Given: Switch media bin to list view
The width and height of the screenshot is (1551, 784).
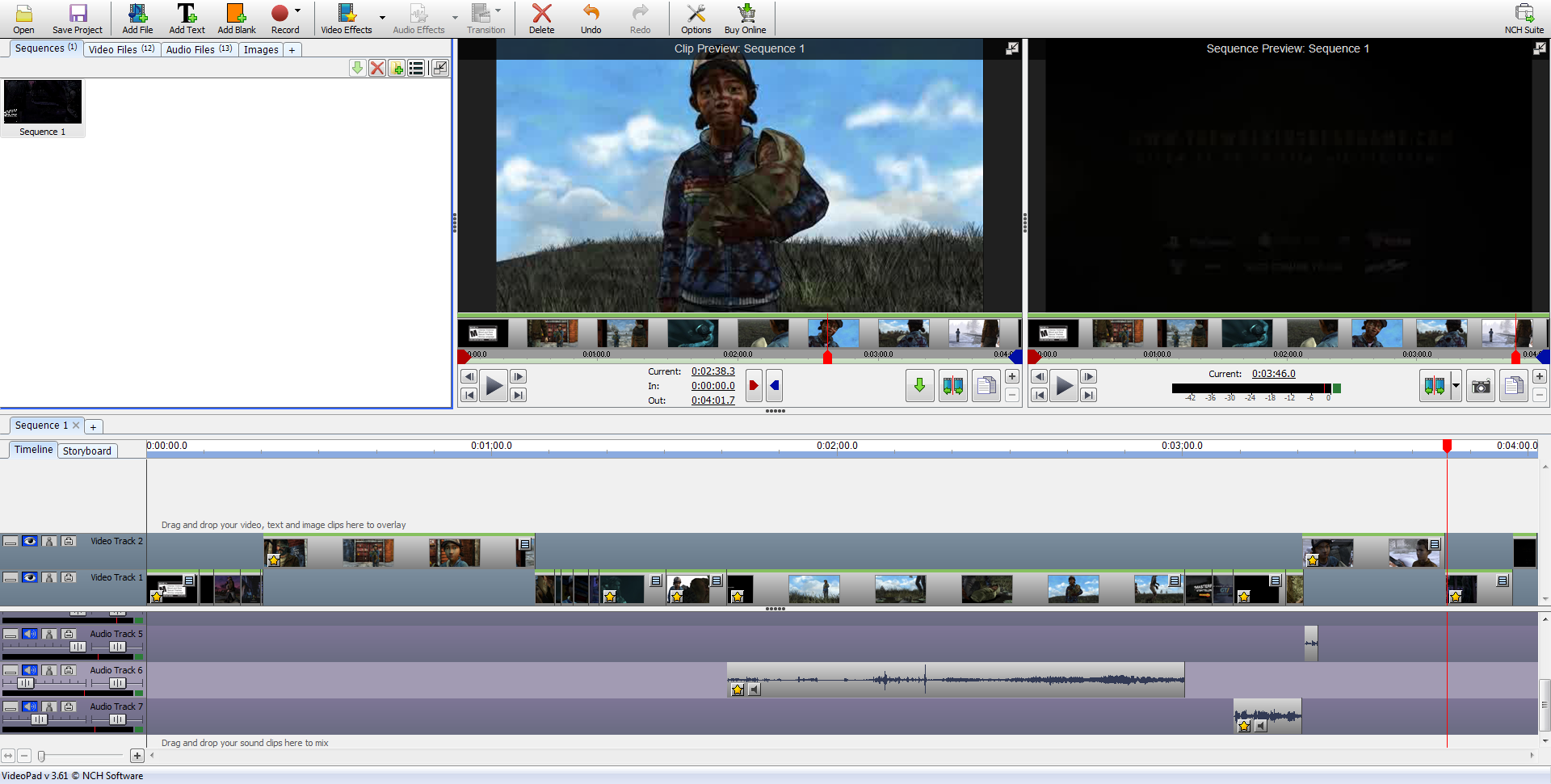Looking at the screenshot, I should click(417, 68).
